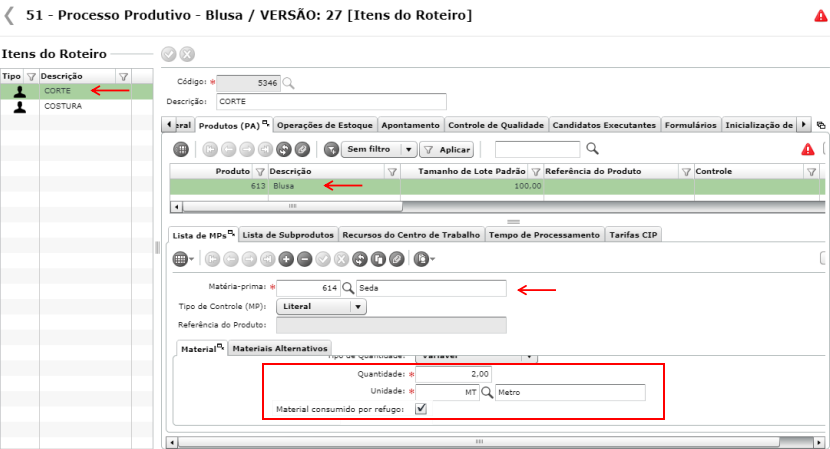
Task: Select the COSTURA row in Itens do Roteiro
Action: tap(77, 106)
